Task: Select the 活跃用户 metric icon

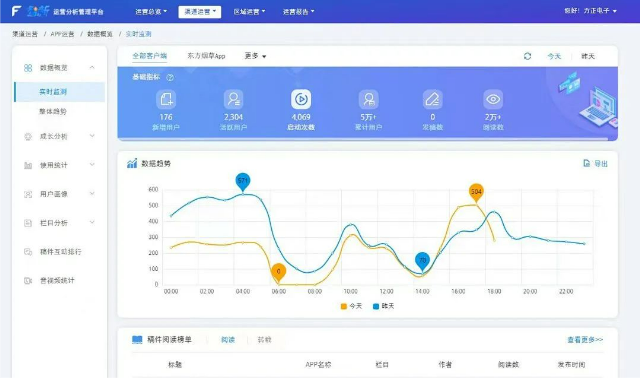Action: click(x=233, y=99)
